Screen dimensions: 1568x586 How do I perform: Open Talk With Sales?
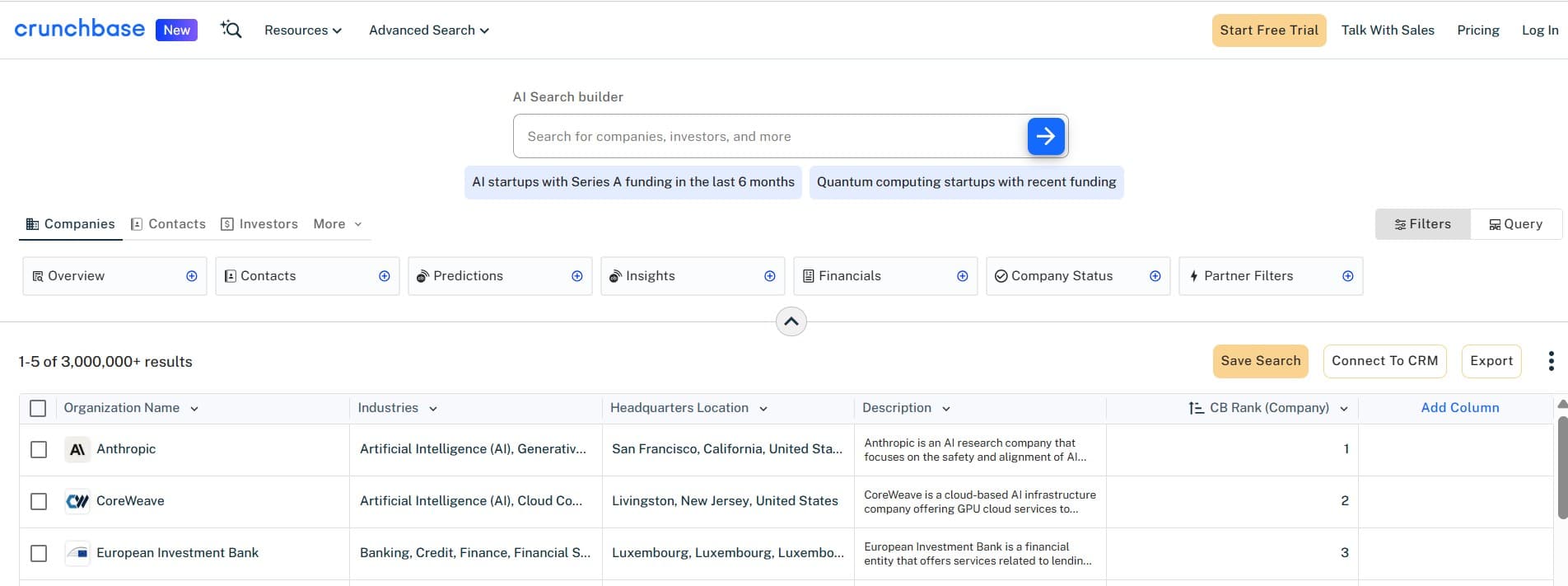tap(1388, 30)
